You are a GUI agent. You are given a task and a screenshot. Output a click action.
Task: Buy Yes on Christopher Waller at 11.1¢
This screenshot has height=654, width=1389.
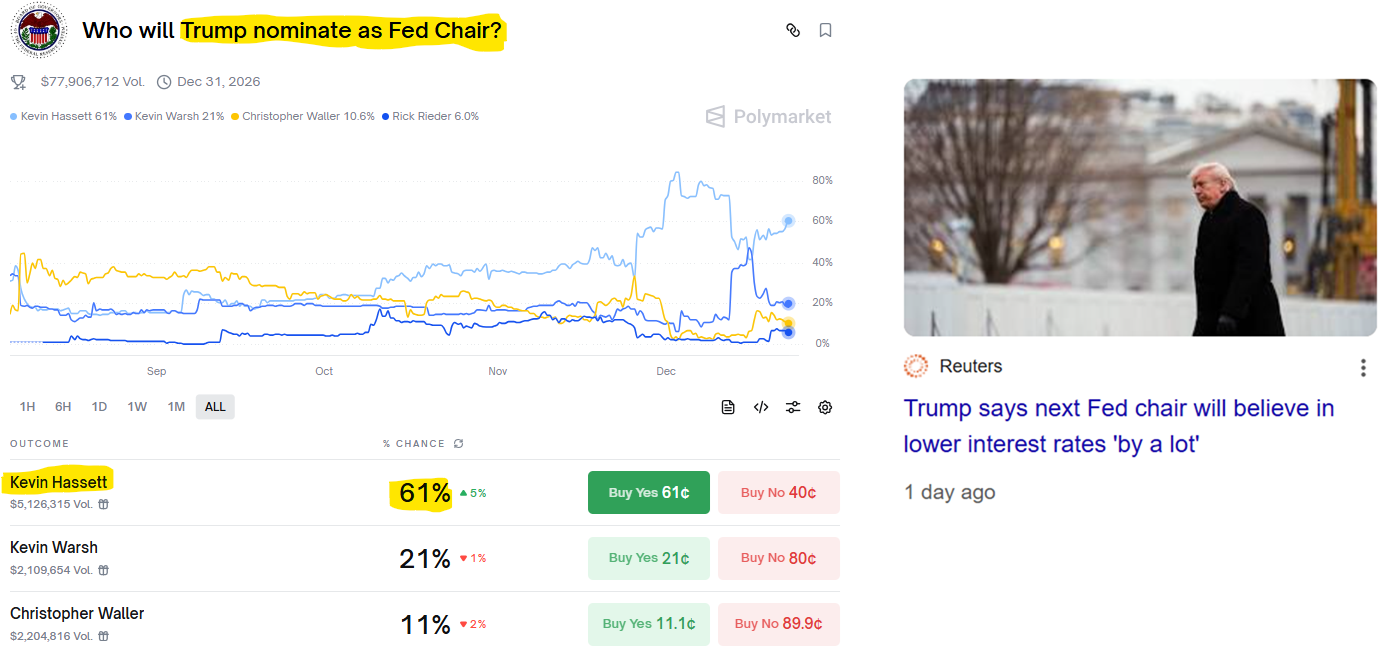(648, 624)
